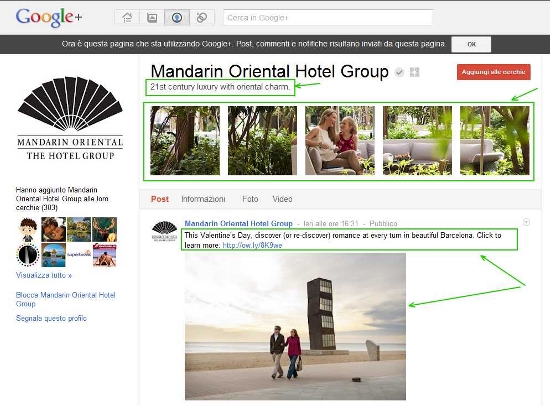Click 'Segnala questo profilo' link
Viewport: 550px width, 406px height.
tap(51, 318)
